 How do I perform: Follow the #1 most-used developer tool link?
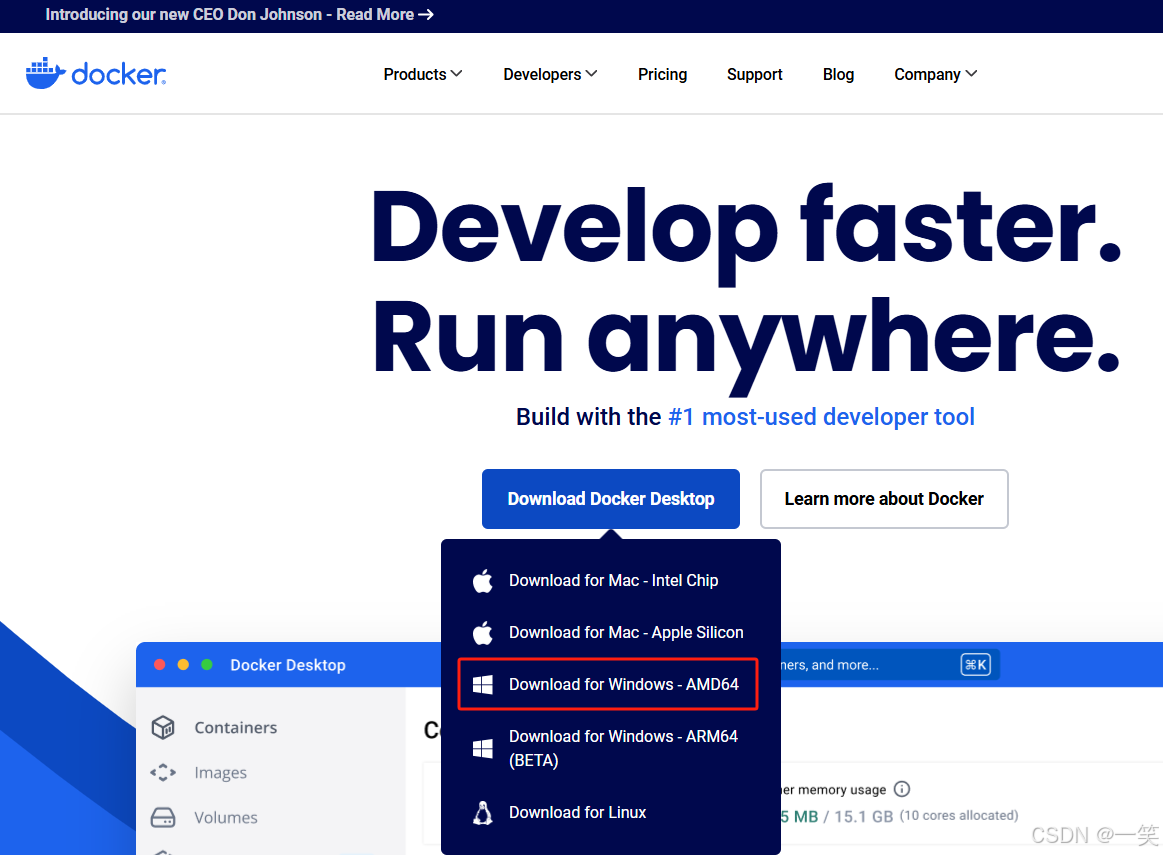pyautogui.click(x=821, y=417)
